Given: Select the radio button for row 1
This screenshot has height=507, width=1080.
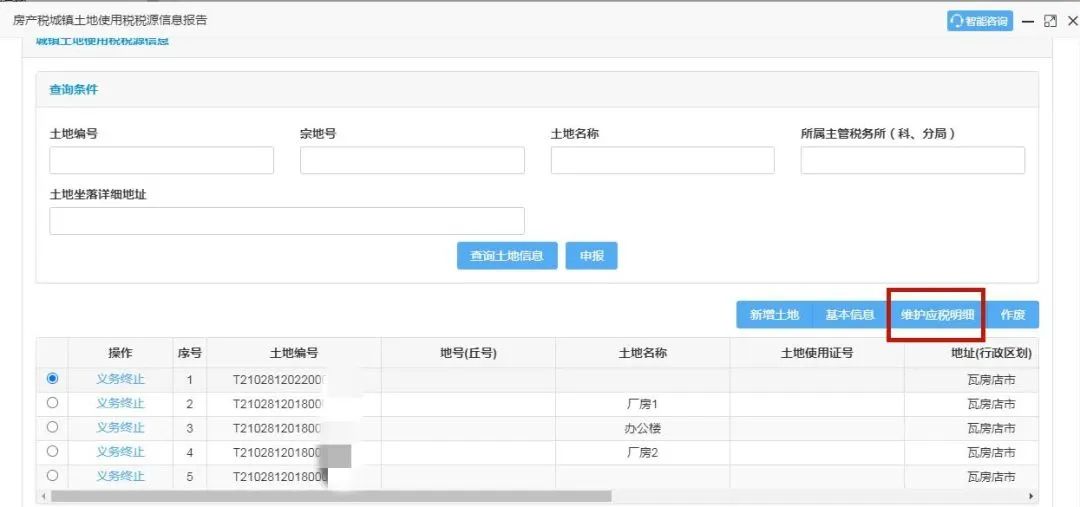Looking at the screenshot, I should point(52,379).
